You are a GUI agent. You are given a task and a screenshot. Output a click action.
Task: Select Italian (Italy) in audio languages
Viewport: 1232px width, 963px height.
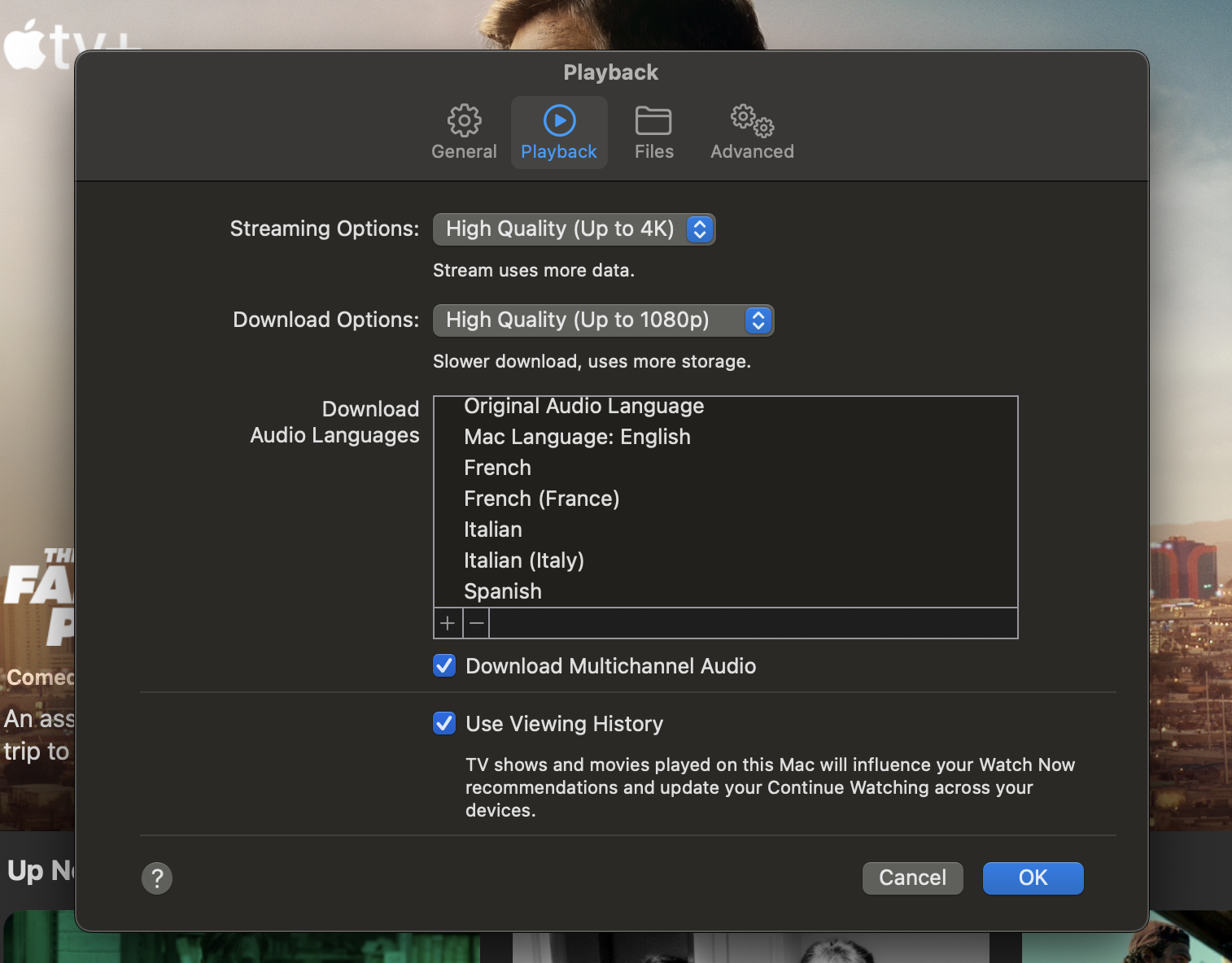524,560
